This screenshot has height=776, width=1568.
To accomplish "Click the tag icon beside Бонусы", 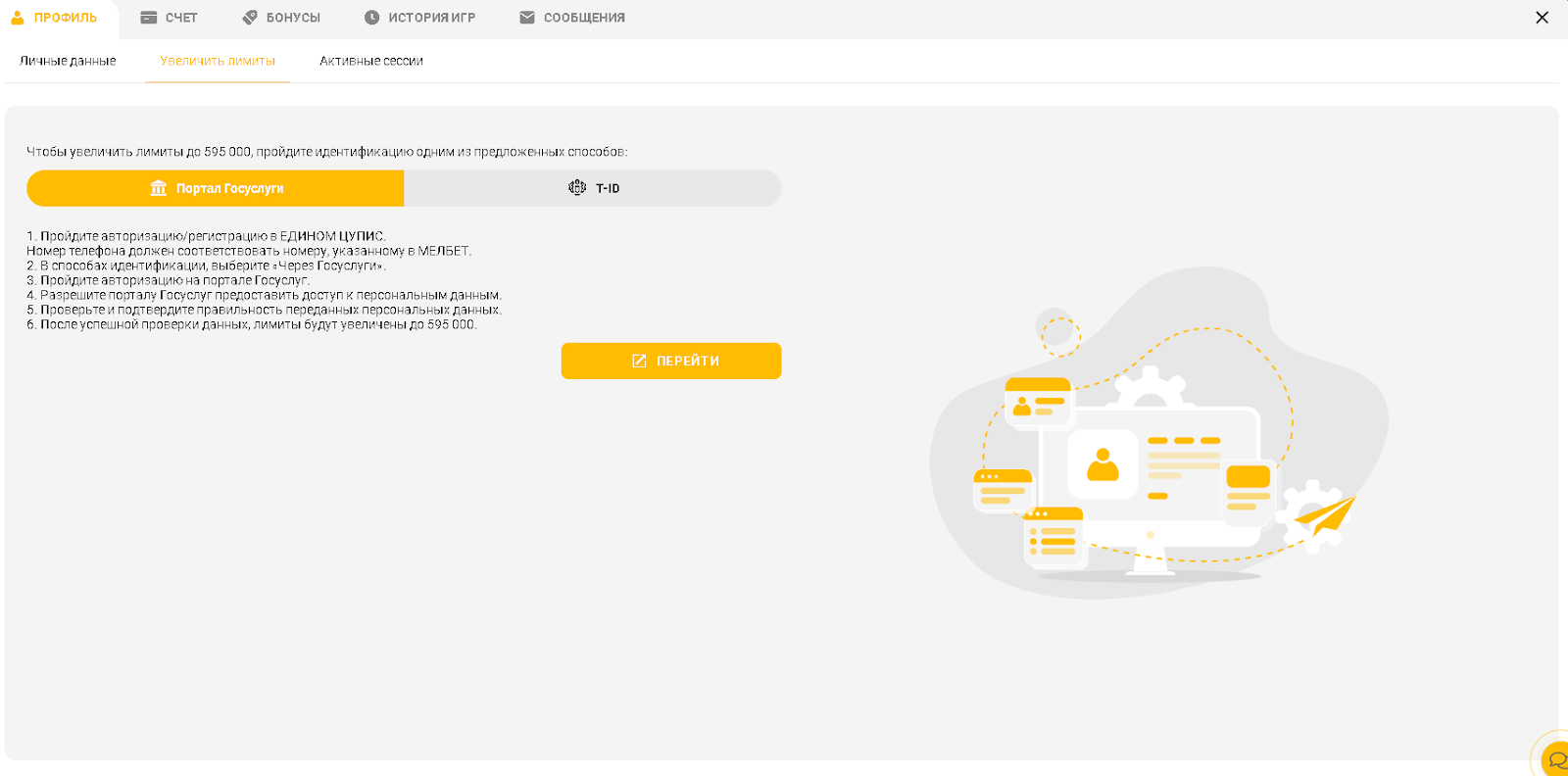I will pos(250,18).
